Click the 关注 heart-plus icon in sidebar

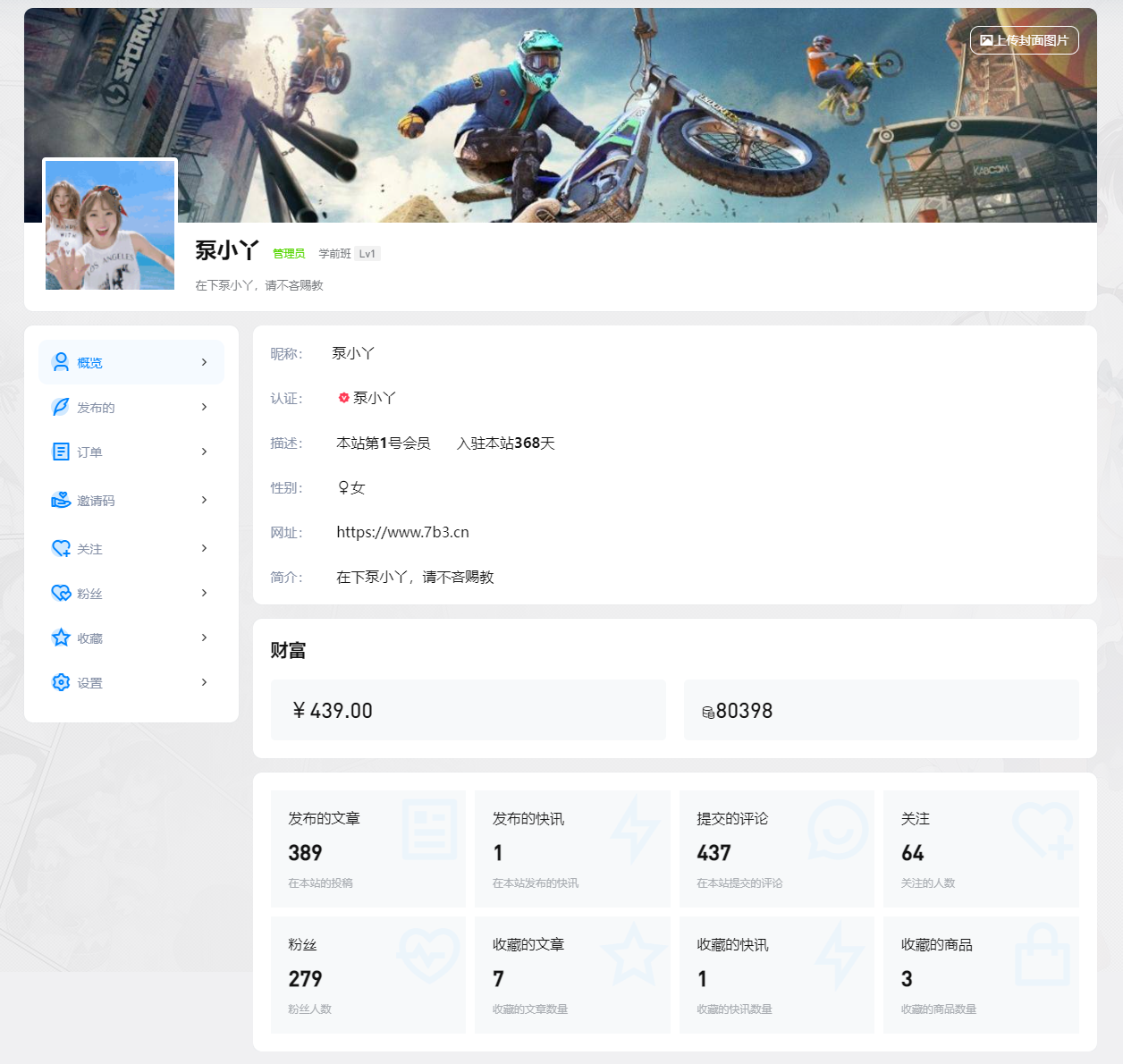pyautogui.click(x=61, y=548)
